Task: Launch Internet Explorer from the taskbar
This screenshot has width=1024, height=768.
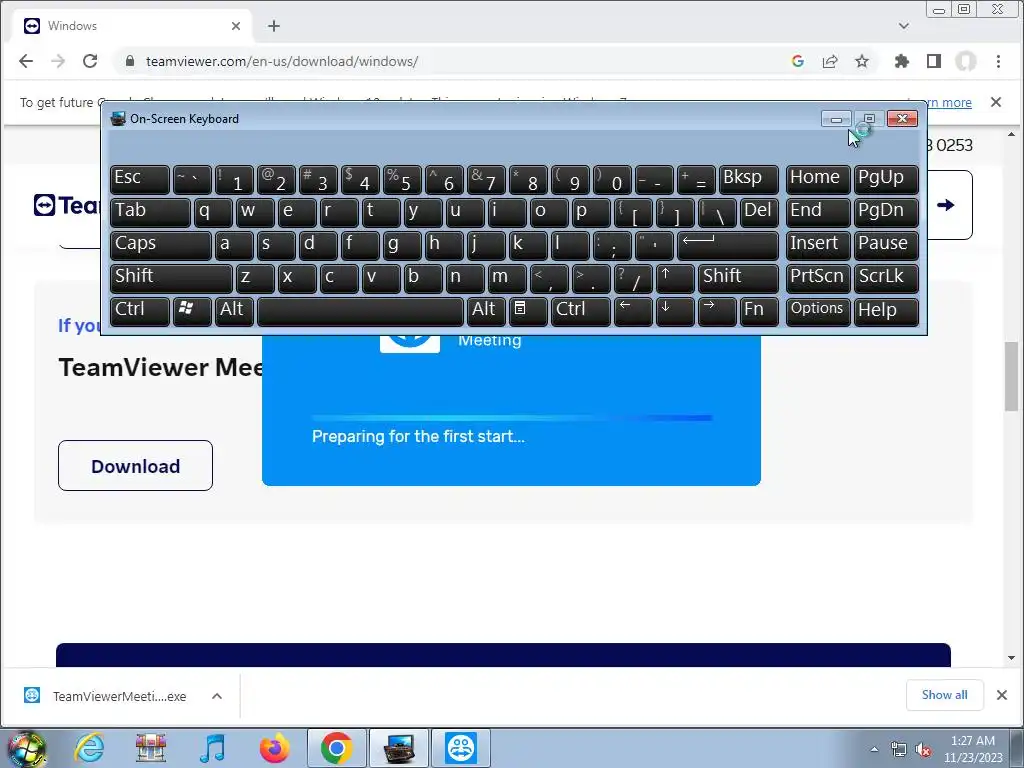Action: pos(88,748)
